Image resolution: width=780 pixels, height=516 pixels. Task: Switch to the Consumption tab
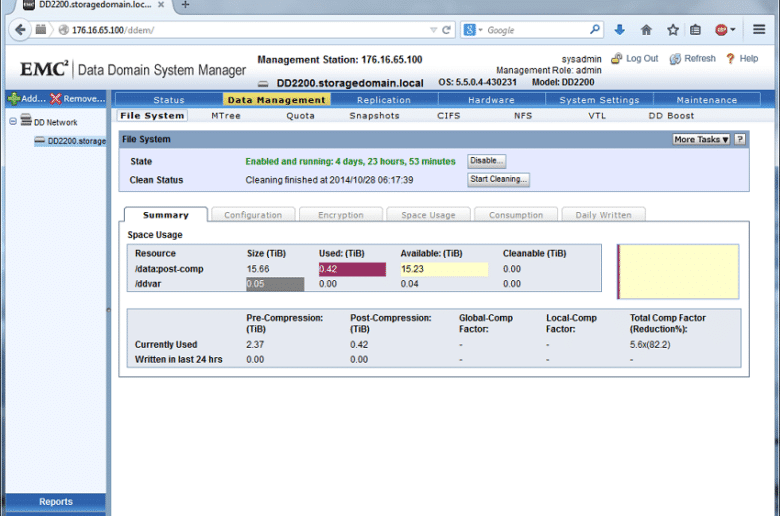(x=516, y=215)
